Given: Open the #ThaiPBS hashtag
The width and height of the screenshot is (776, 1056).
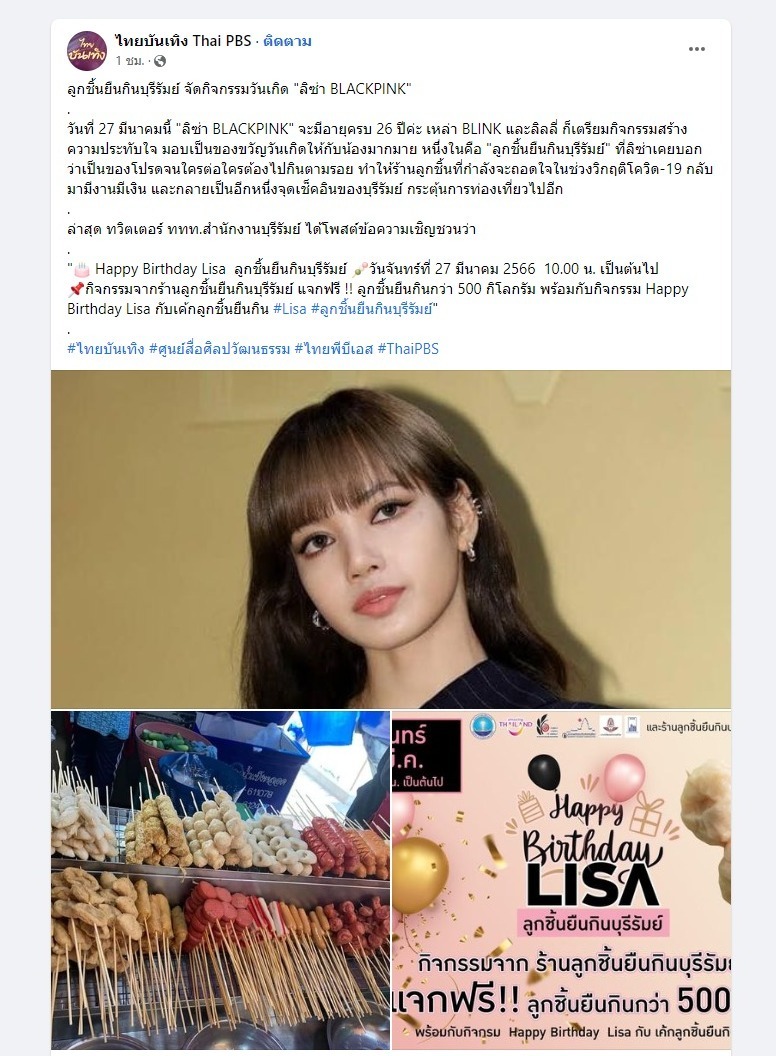Looking at the screenshot, I should coord(408,348).
